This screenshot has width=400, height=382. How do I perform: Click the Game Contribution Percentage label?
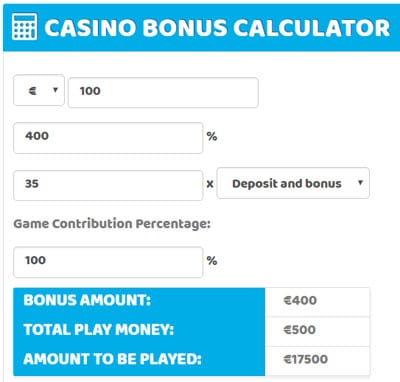click(112, 224)
